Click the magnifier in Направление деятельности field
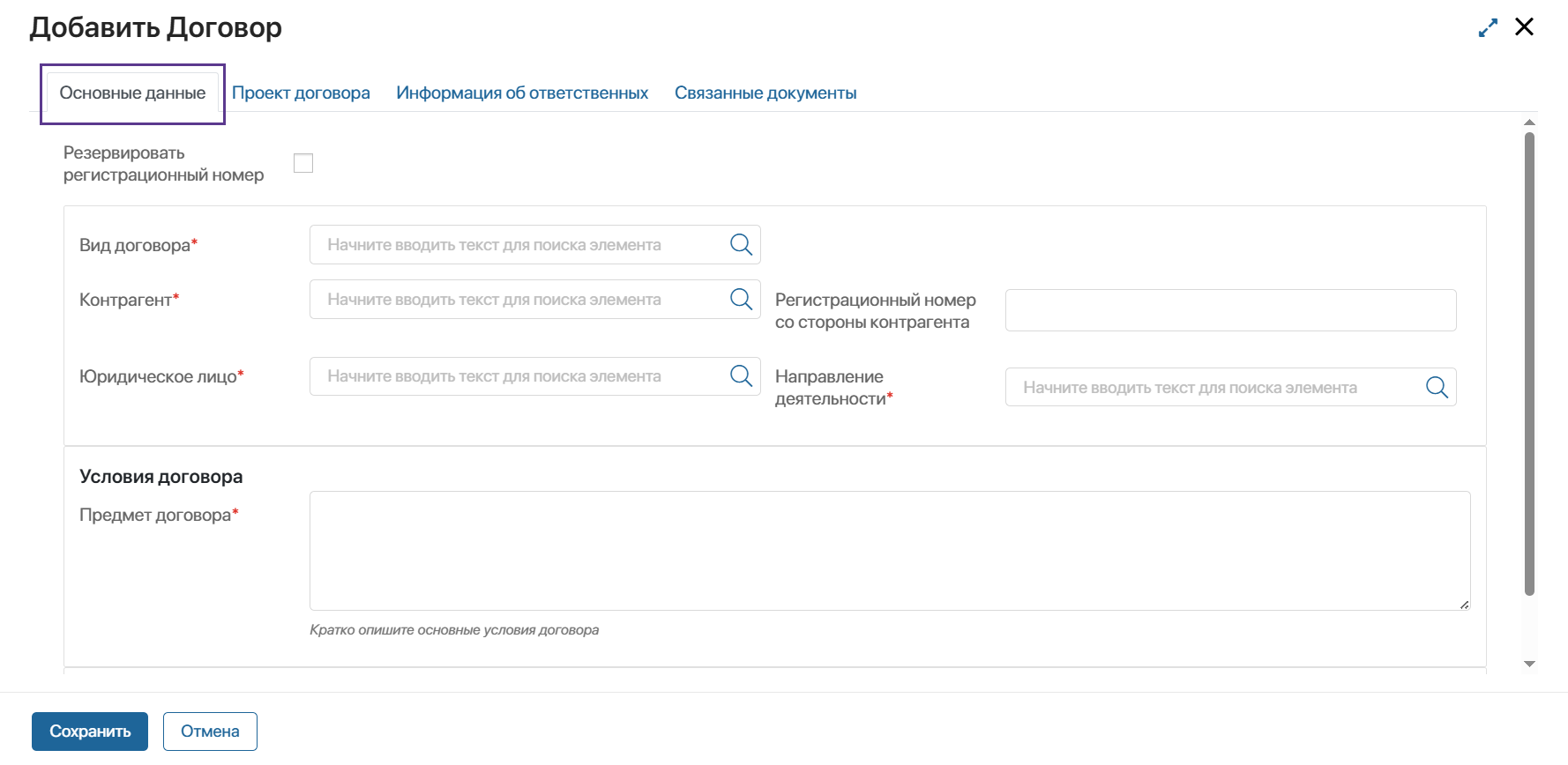 pyautogui.click(x=1437, y=388)
